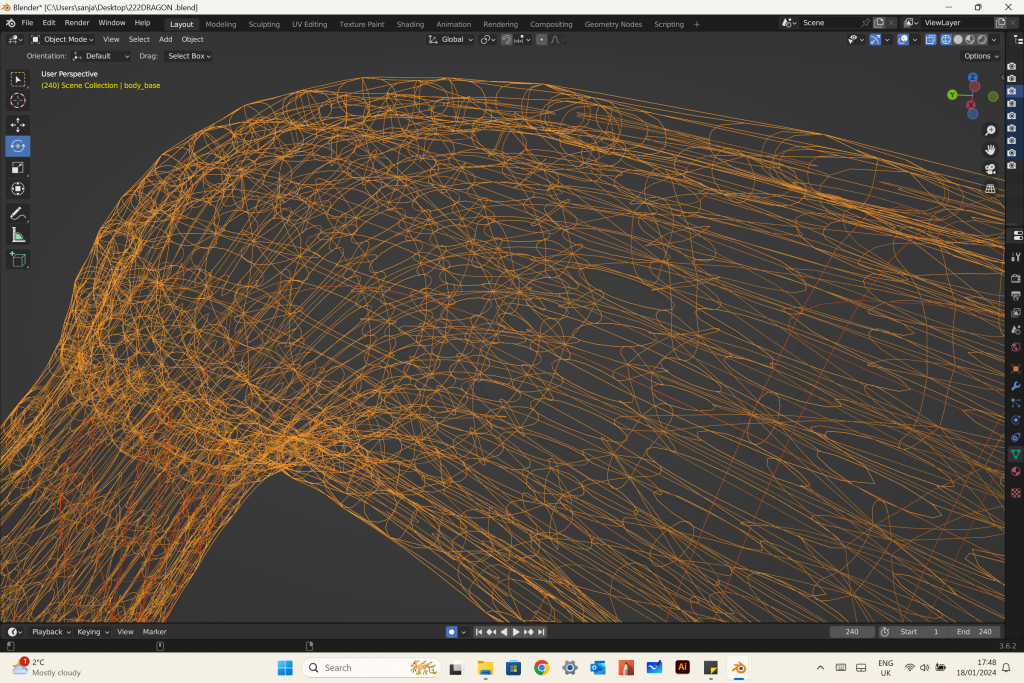Select the Measure tool
Viewport: 1024px width, 683px height.
point(18,235)
